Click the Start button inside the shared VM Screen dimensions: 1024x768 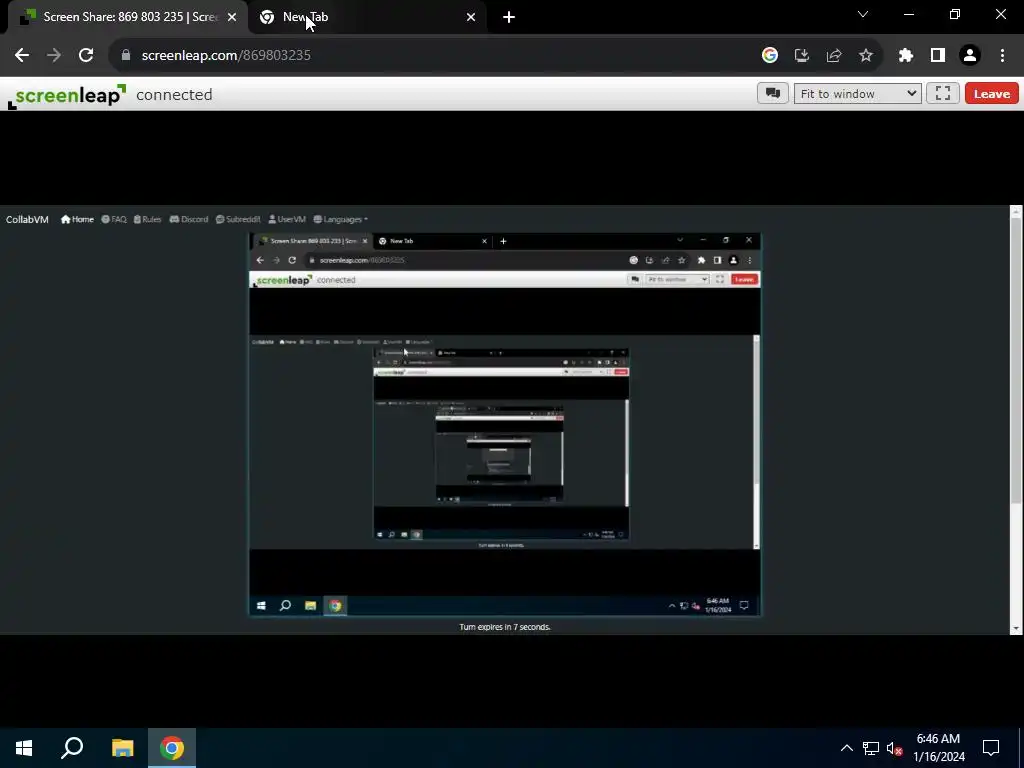261,605
